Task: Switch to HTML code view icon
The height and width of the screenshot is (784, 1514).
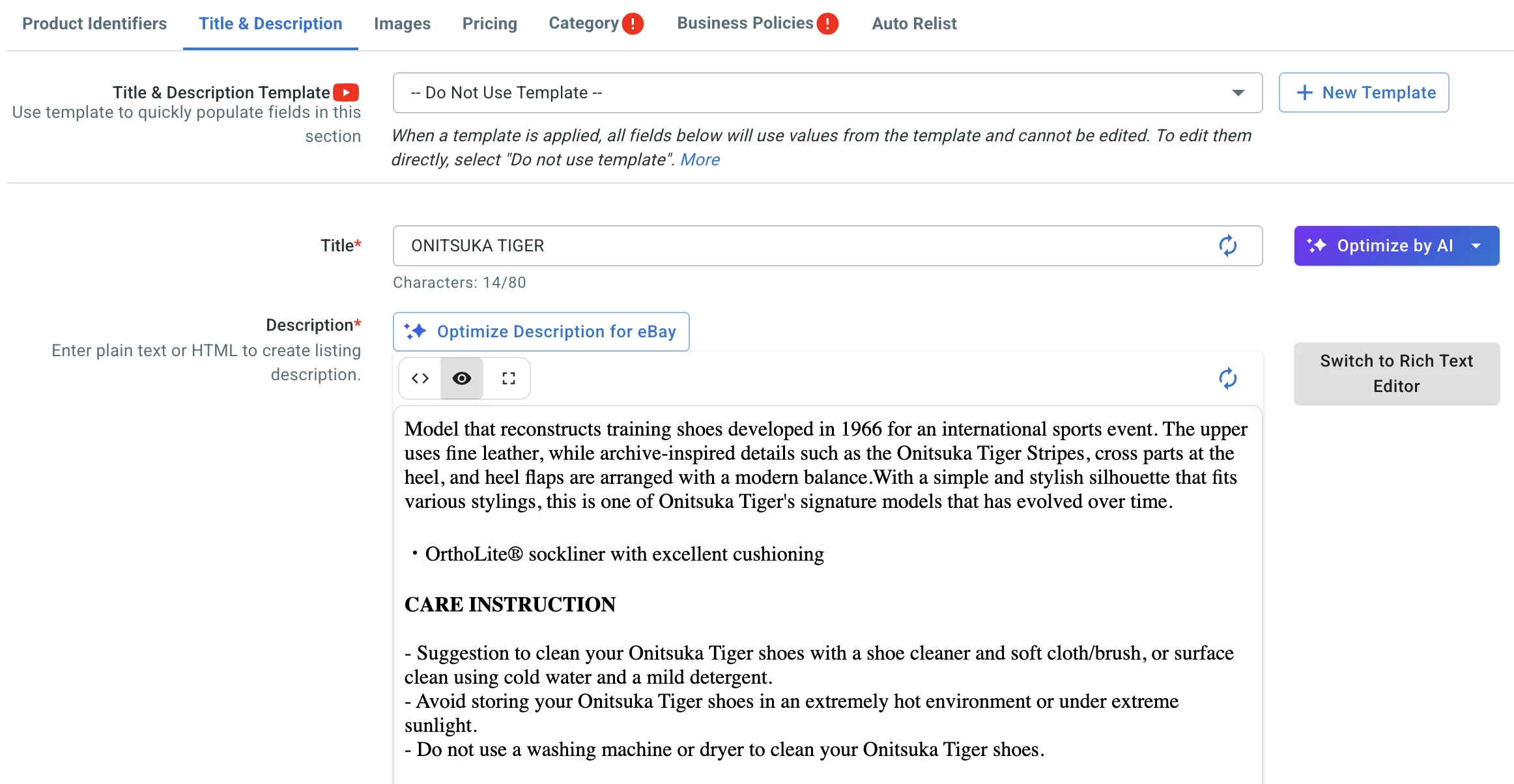Action: point(420,378)
